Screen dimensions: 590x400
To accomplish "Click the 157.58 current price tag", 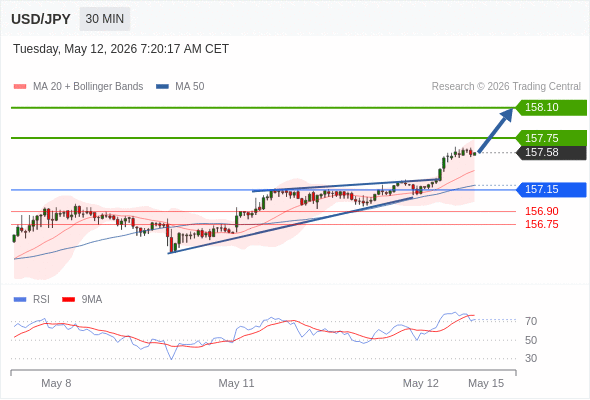I will pyautogui.click(x=551, y=152).
